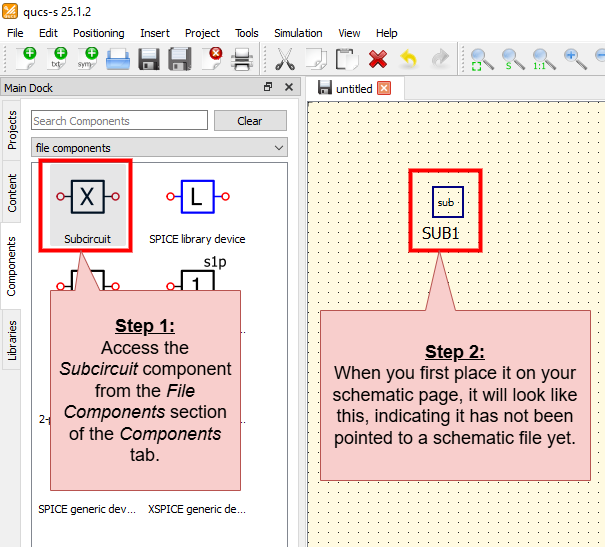605x547 pixels.
Task: Create a new text document
Action: click(x=57, y=59)
